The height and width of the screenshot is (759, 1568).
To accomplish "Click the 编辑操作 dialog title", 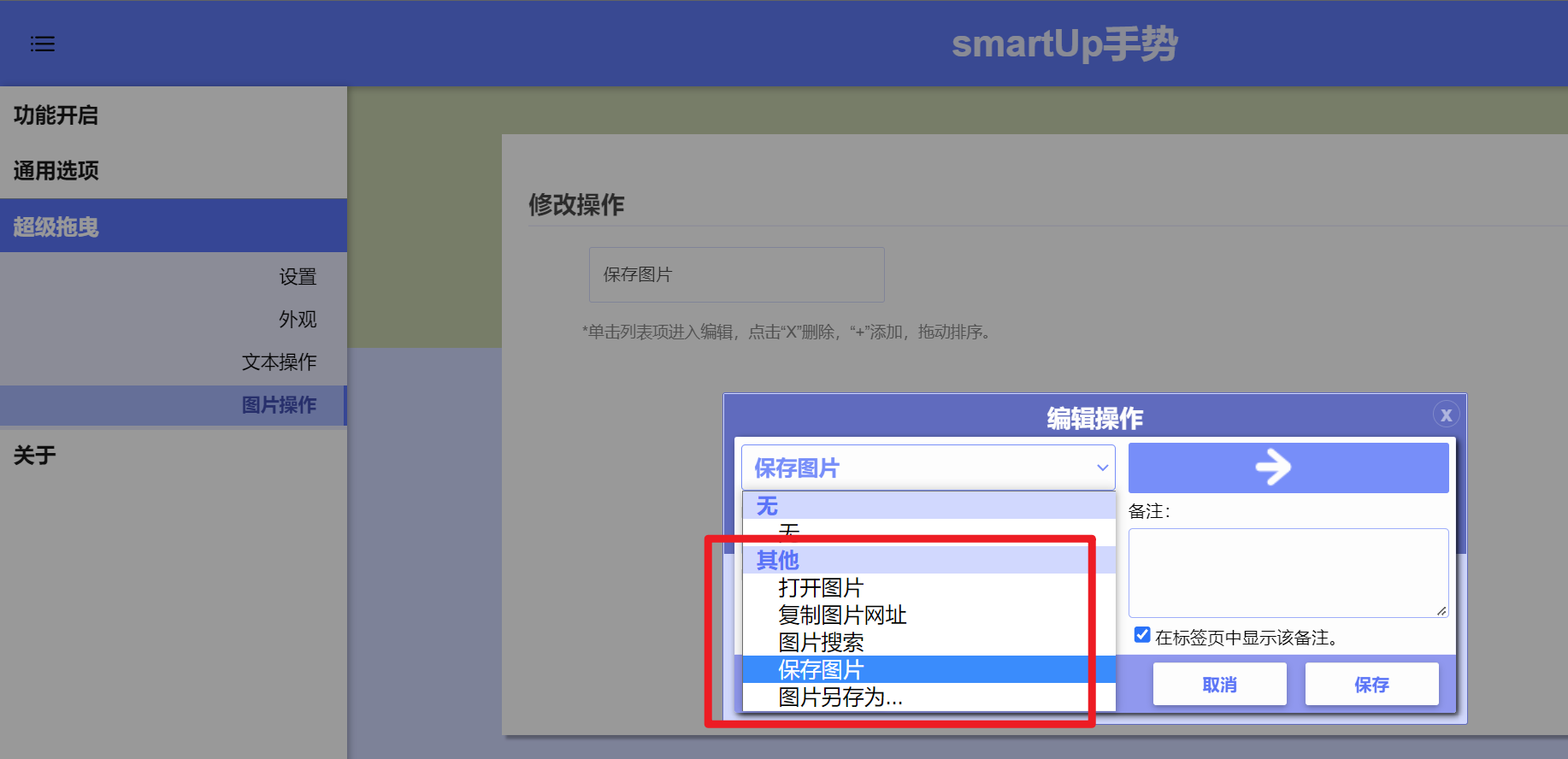I will click(x=1094, y=418).
